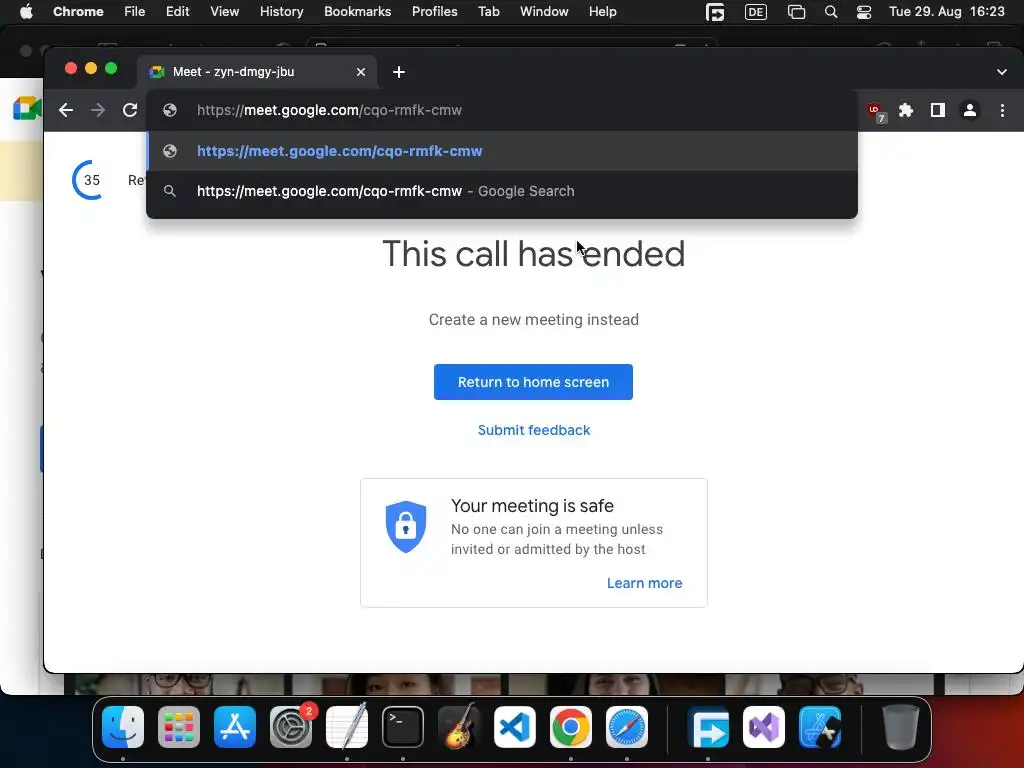The image size is (1024, 768).
Task: Click the date and time clock
Action: 946,12
